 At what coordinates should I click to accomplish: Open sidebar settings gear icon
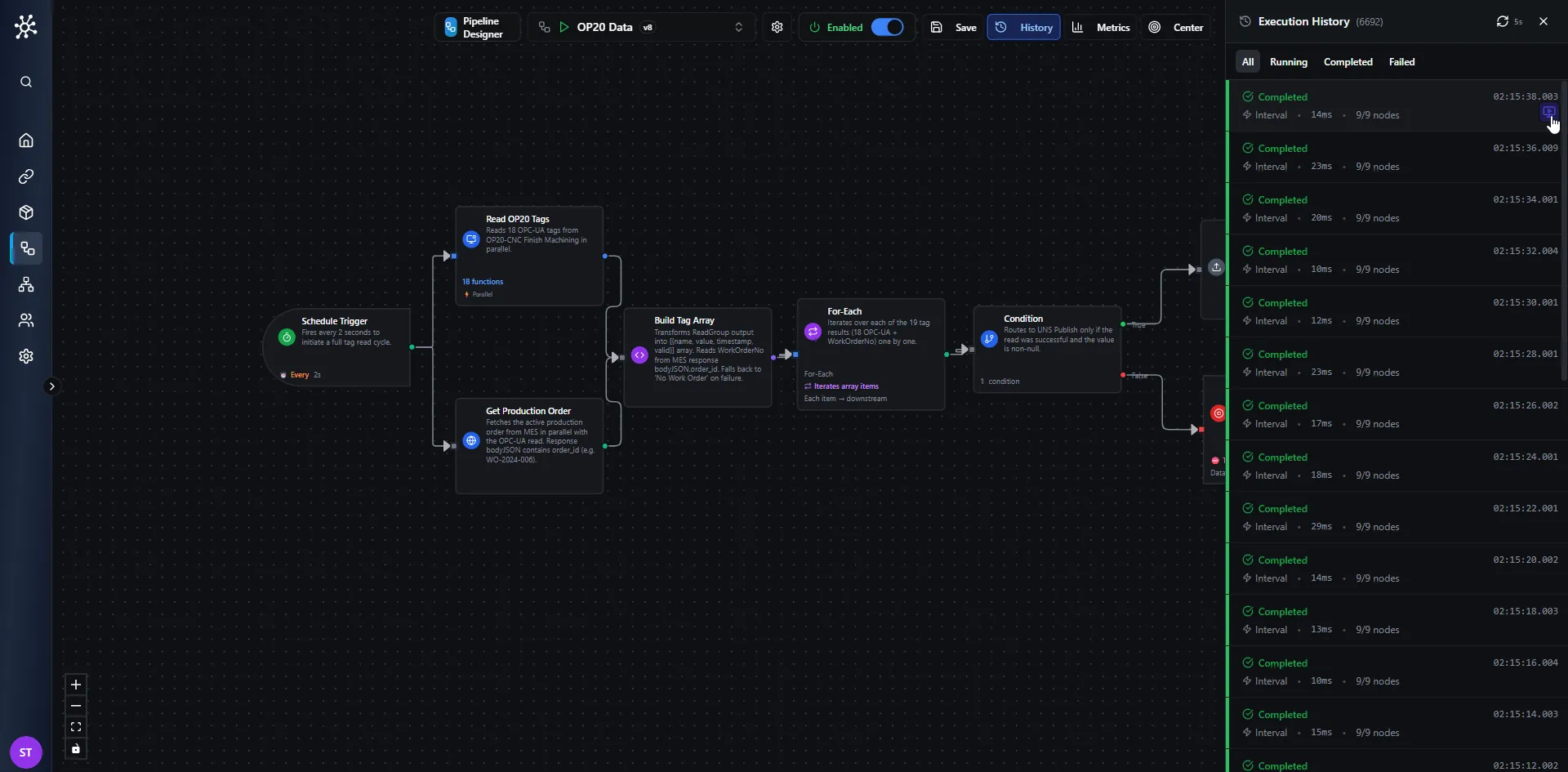[x=26, y=356]
